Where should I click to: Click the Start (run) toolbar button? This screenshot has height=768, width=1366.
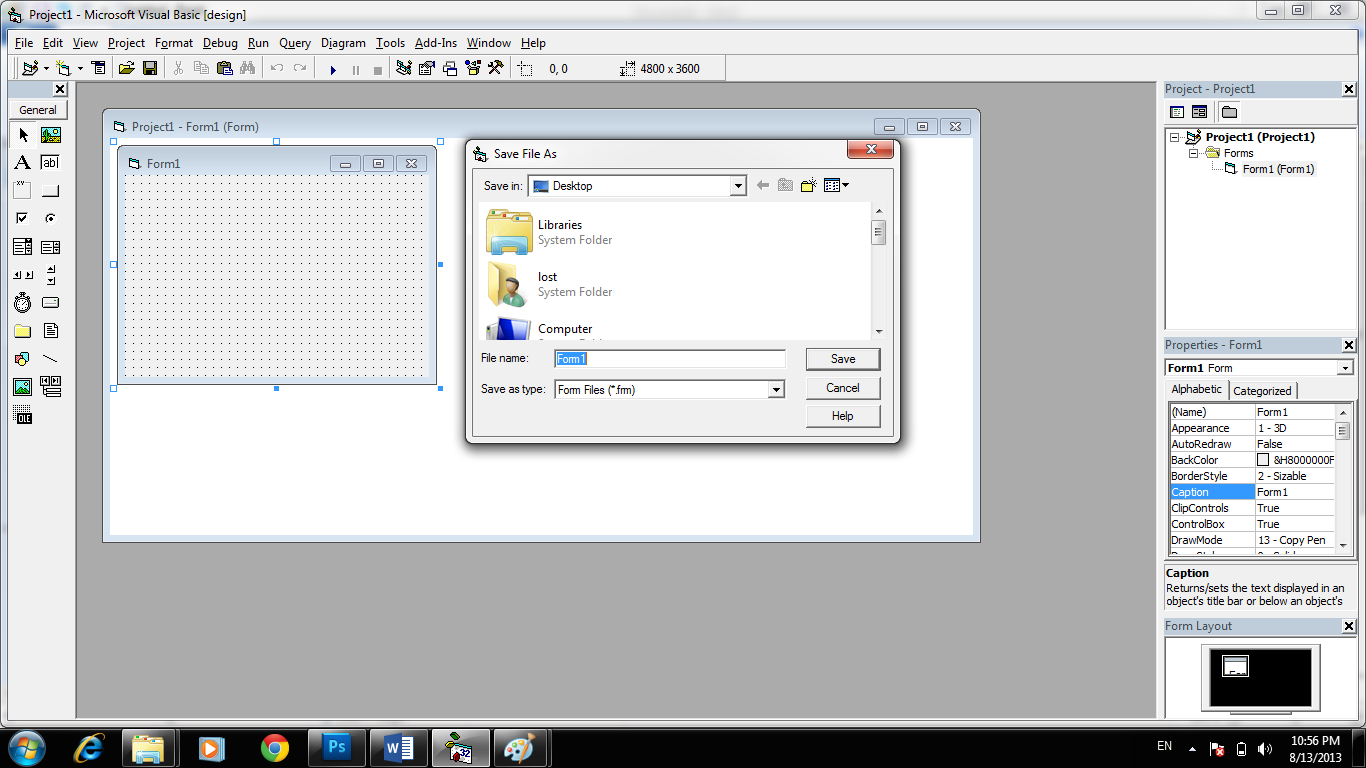[333, 69]
